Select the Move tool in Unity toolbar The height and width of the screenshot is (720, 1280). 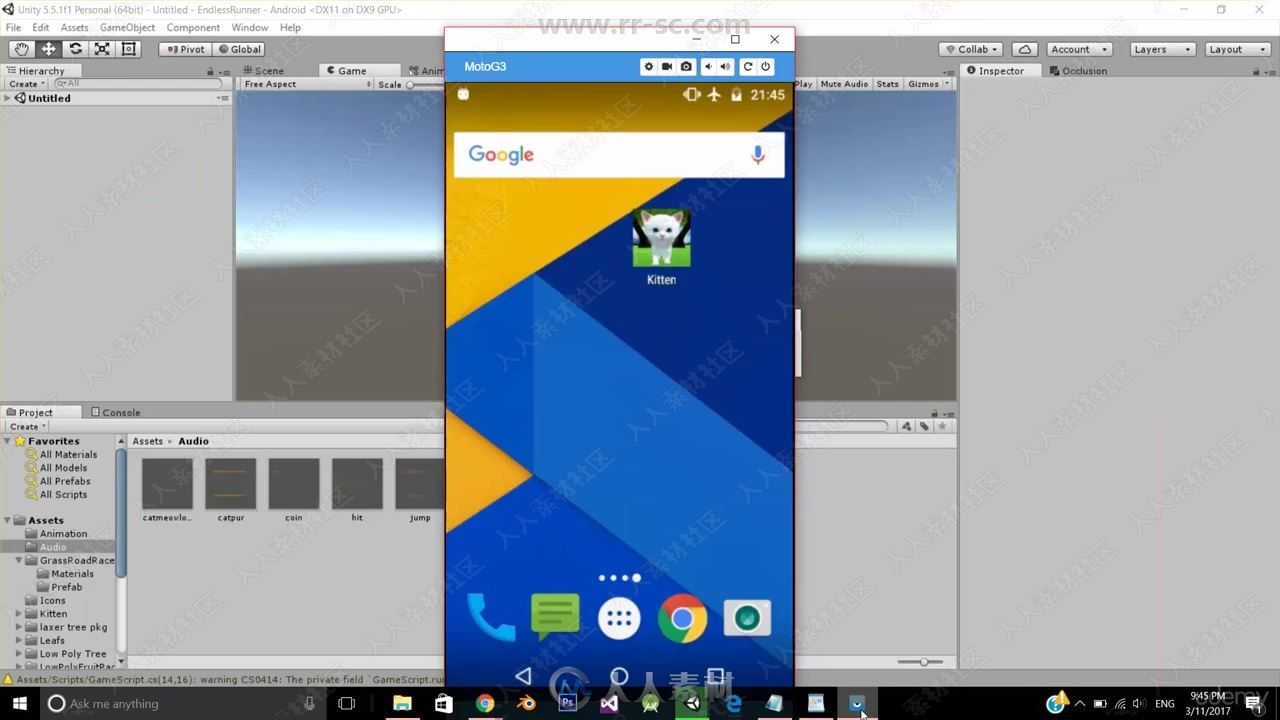48,49
